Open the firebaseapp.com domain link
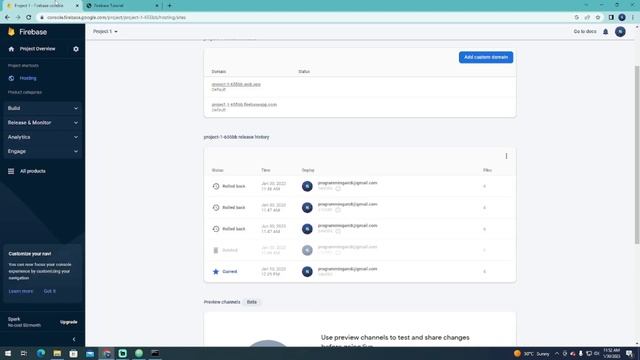The height and width of the screenshot is (360, 640). pos(244,104)
